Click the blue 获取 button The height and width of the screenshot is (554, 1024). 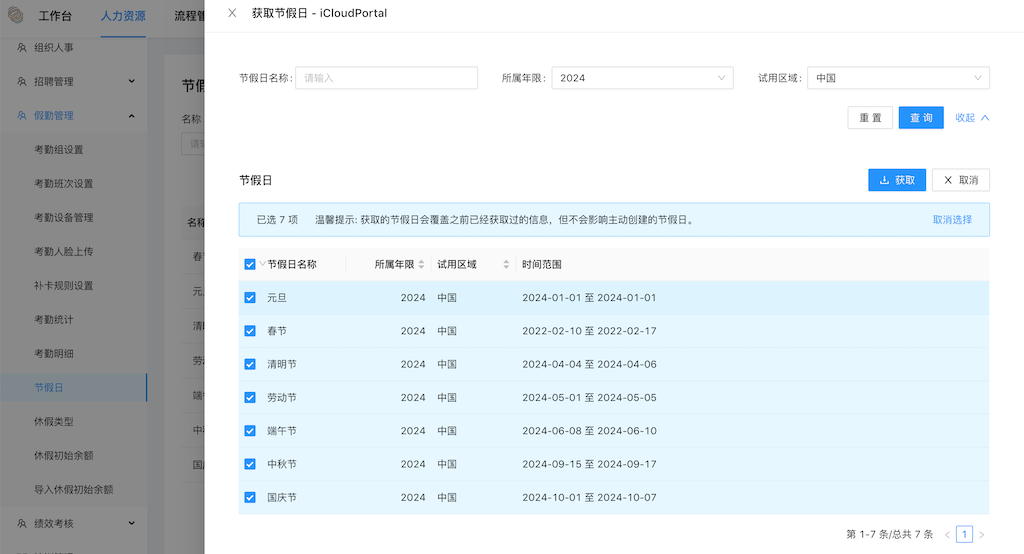coord(897,180)
